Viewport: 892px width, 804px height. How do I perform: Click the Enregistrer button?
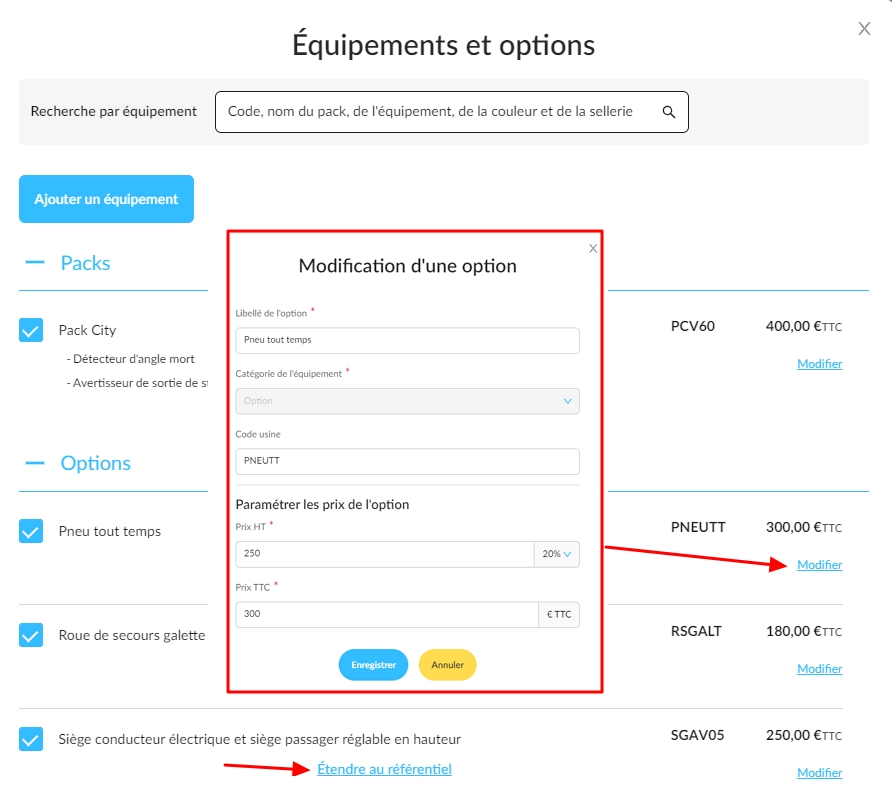click(373, 665)
